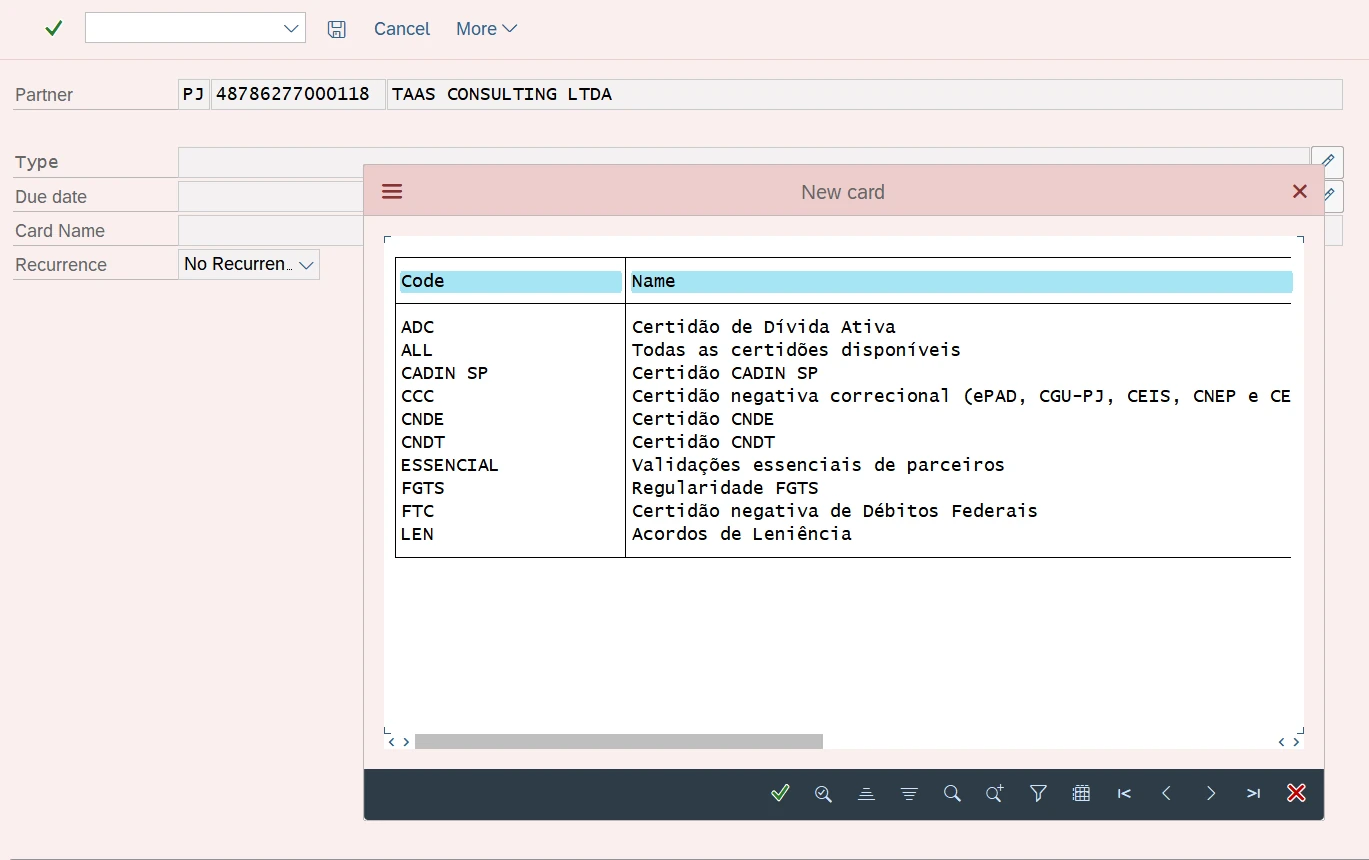Jump to last page of results
The width and height of the screenshot is (1369, 860).
point(1253,793)
